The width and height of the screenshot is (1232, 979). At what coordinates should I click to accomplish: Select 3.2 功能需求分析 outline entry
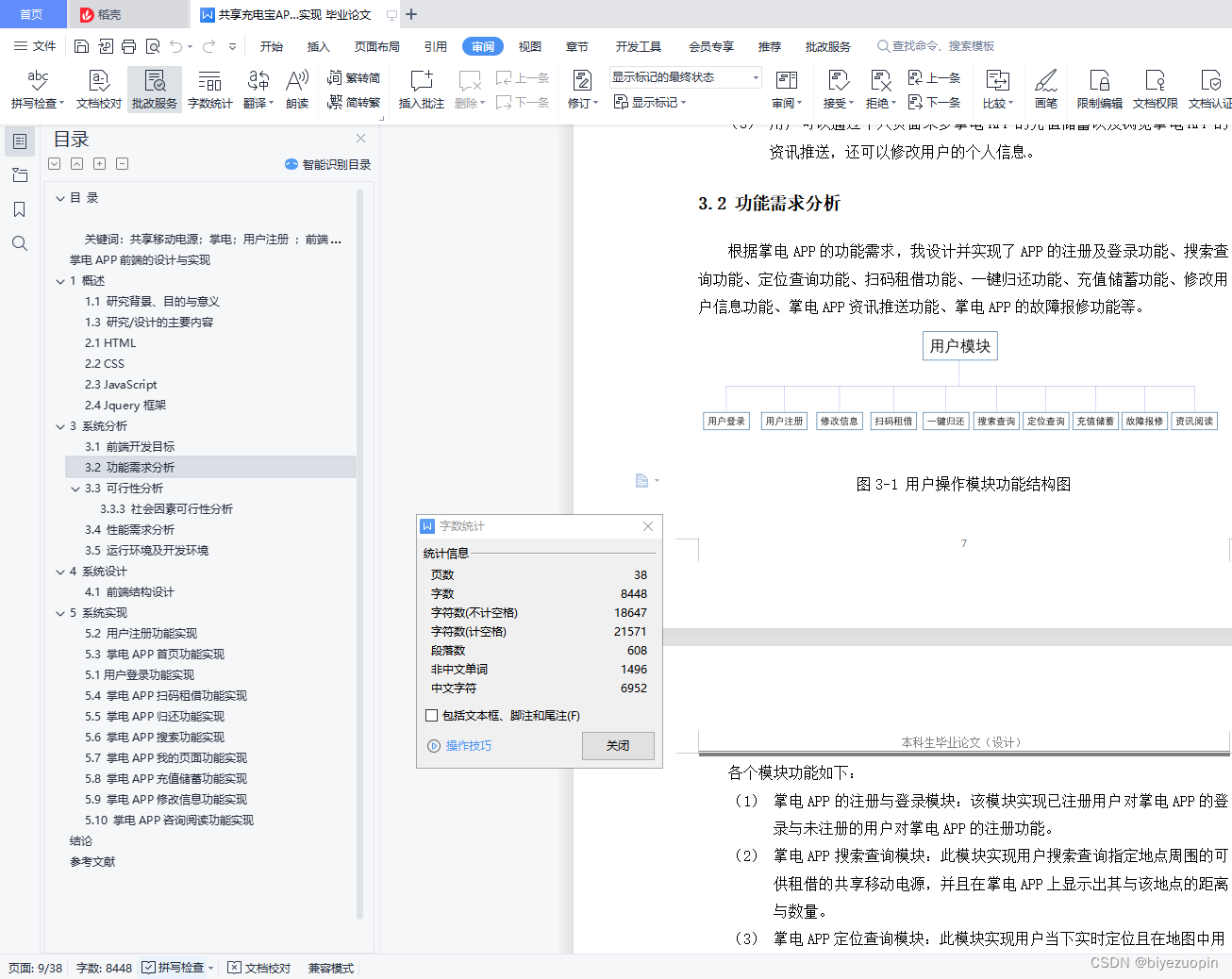coord(210,468)
